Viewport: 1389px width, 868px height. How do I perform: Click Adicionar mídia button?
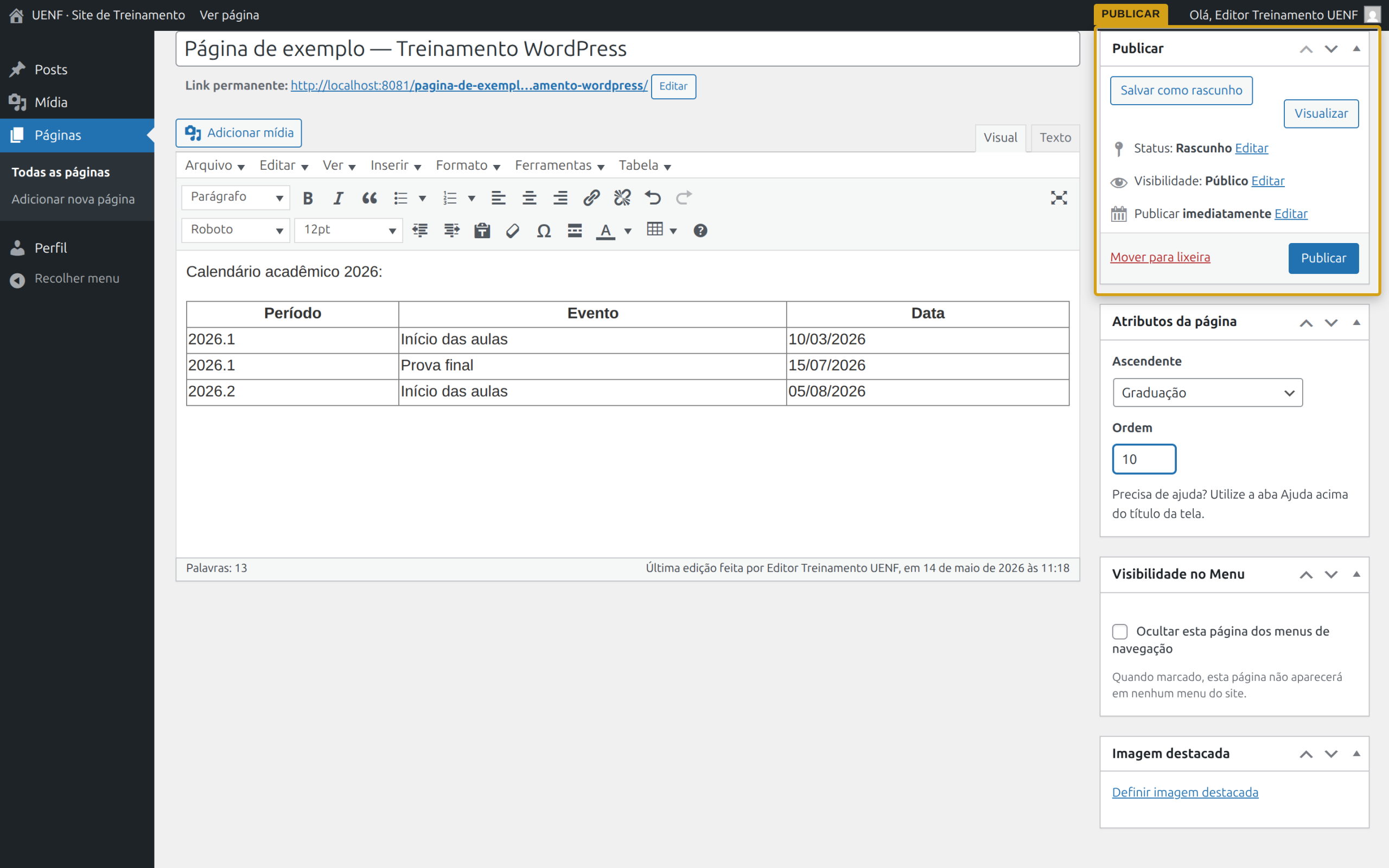coord(239,133)
